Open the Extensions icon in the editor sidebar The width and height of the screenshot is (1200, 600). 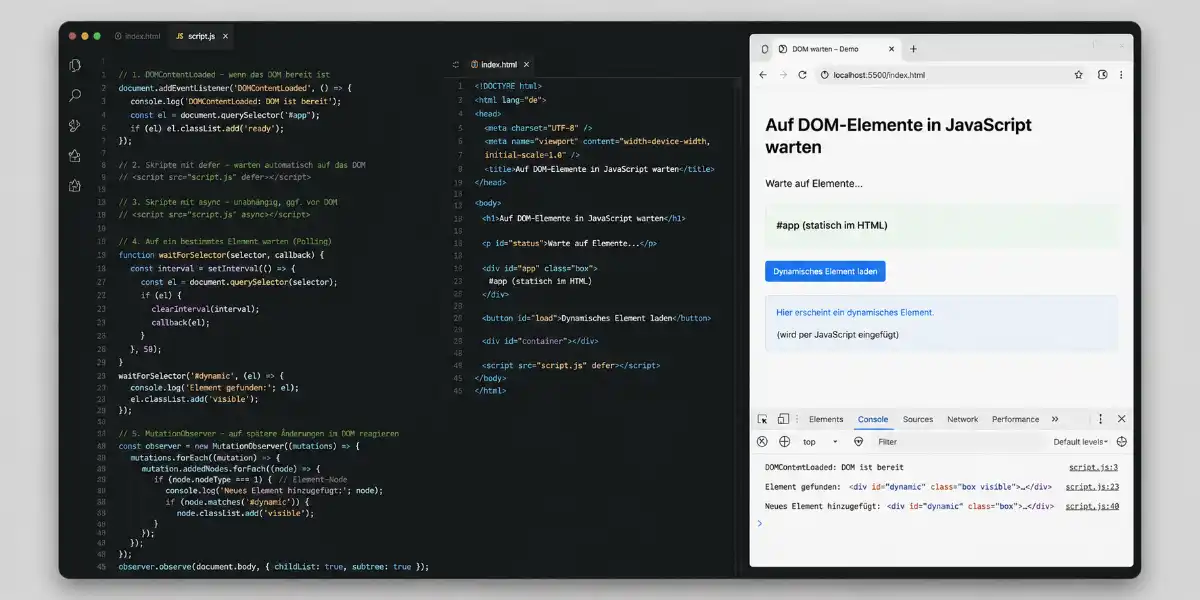click(x=75, y=185)
